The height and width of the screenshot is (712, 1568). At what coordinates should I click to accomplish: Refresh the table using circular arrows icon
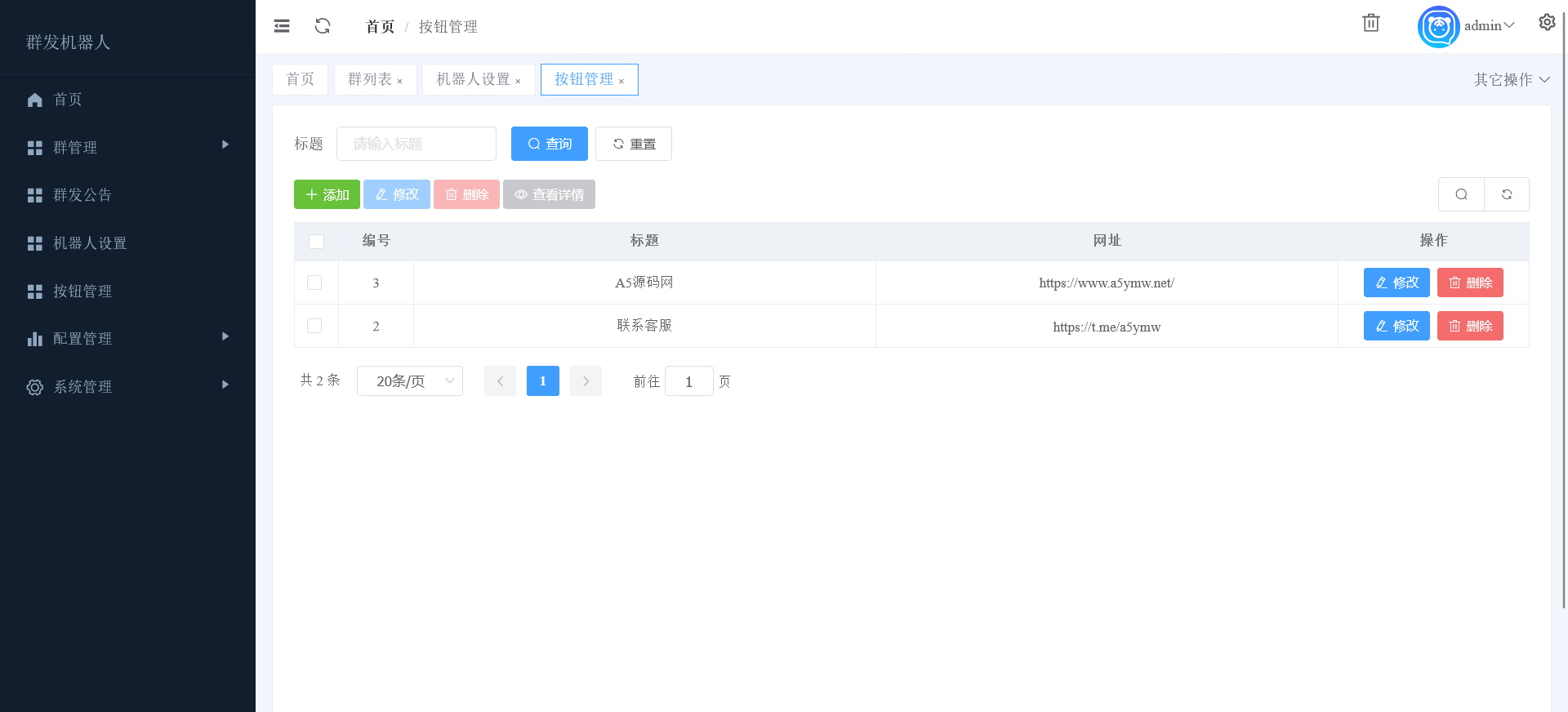pos(1507,194)
